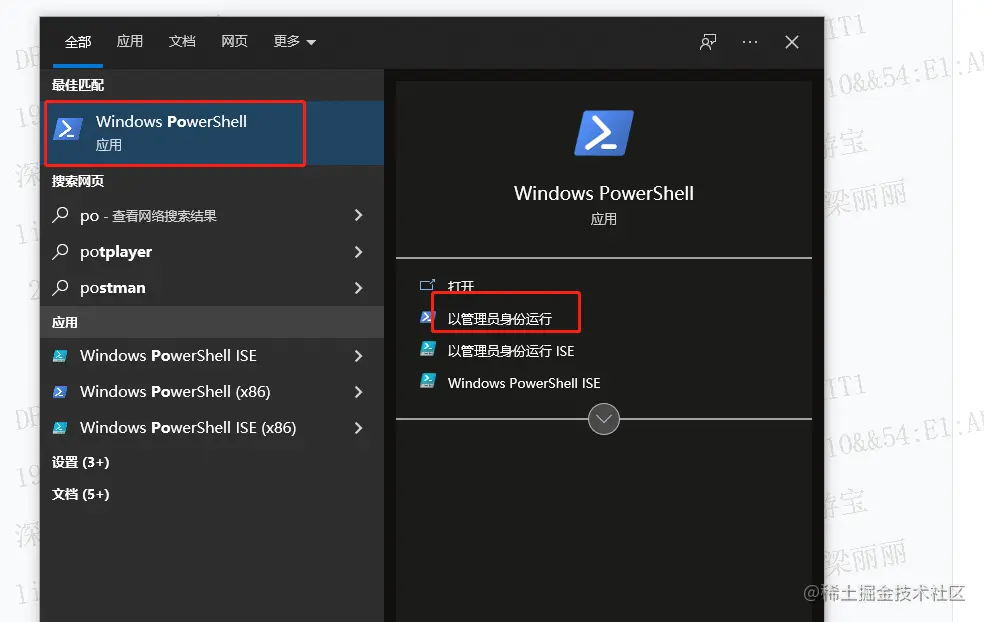Screen dimensions: 984x622
Task: Expand arrow for Windows PowerShell (x86) row
Action: tap(358, 392)
